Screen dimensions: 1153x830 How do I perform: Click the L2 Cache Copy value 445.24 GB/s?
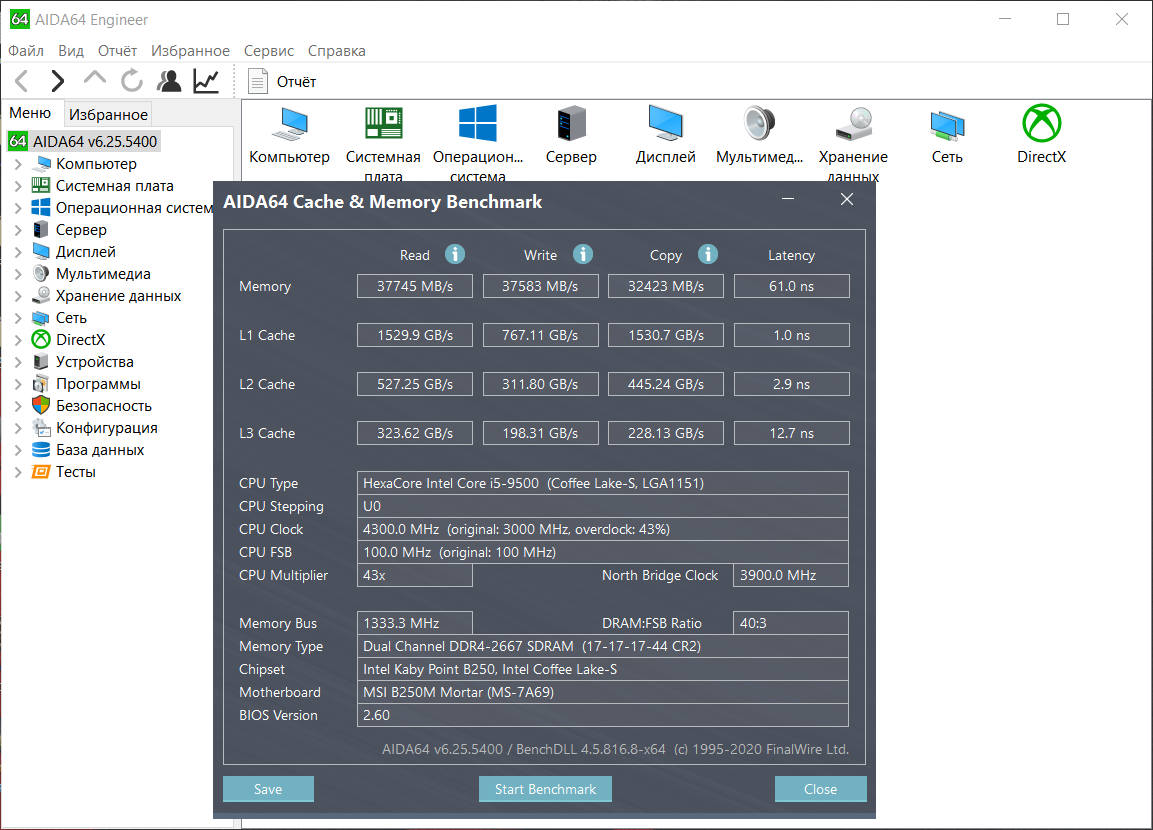[665, 384]
